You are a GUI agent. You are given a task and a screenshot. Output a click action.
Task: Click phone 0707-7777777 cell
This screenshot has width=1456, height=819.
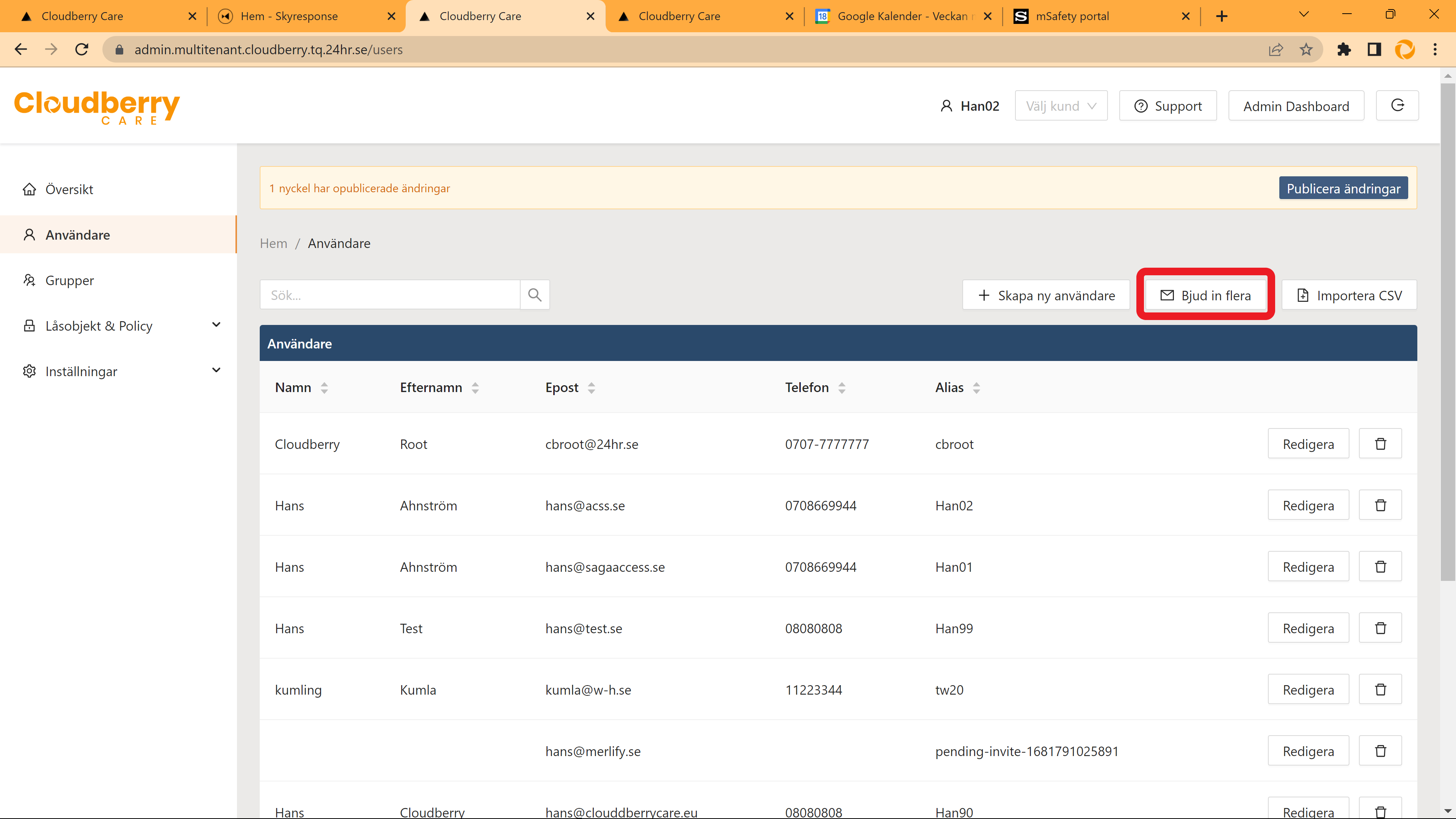pos(826,444)
